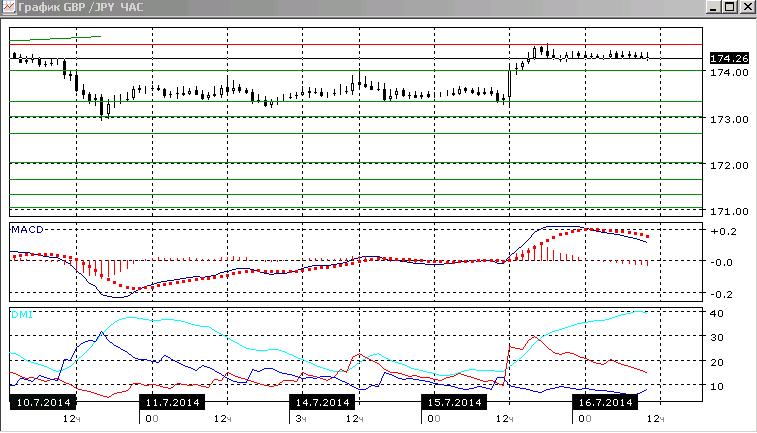Click the 174.00 price axis label

pos(729,72)
